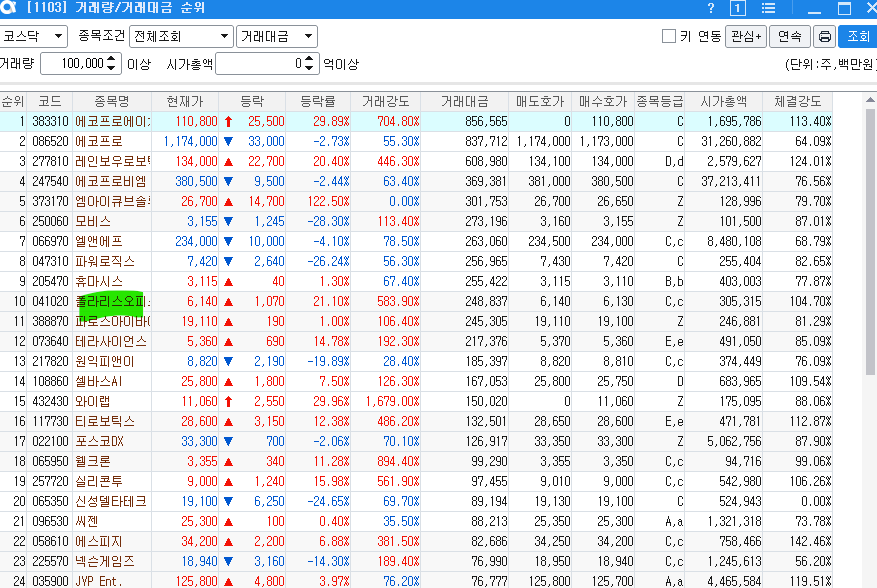Screen dimensions: 877x588
Task: Click the 연속 button
Action: 790,36
